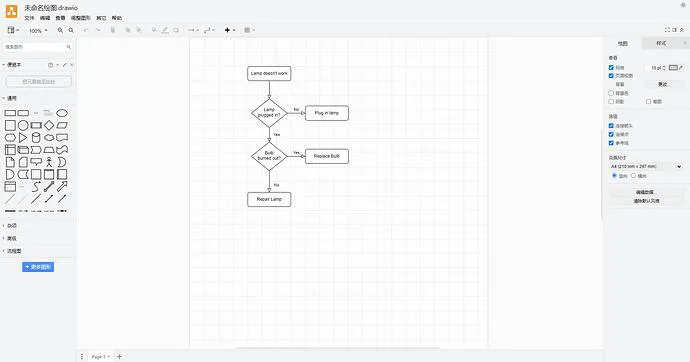Click the grid color swatch
The image size is (690, 362).
673,67
